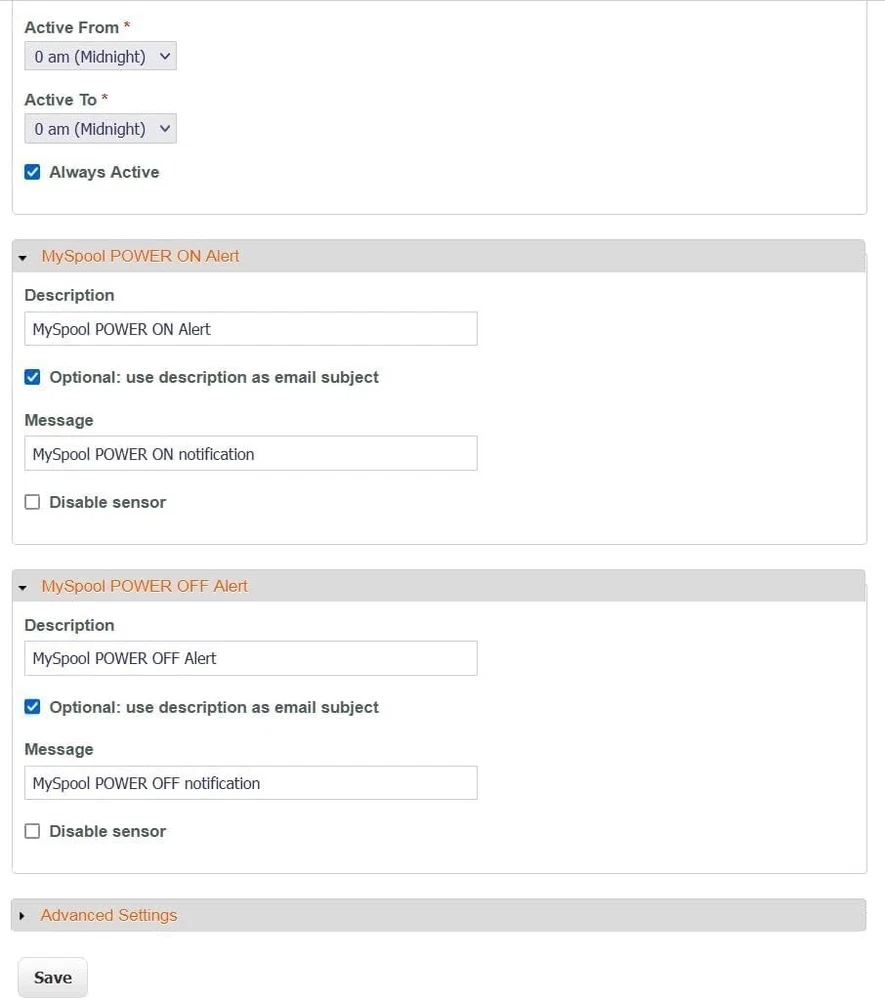
Task: Click the POWER OFF Description text field
Action: [250, 658]
